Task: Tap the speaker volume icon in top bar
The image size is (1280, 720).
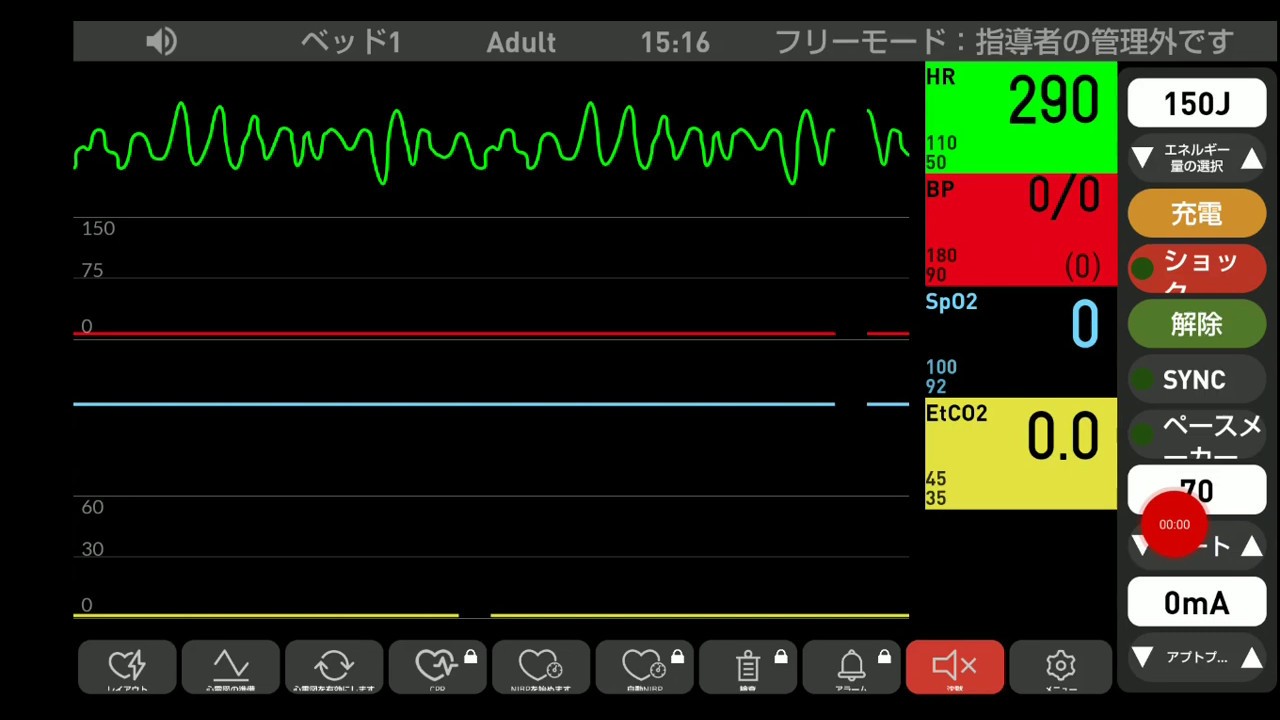Action: (161, 42)
